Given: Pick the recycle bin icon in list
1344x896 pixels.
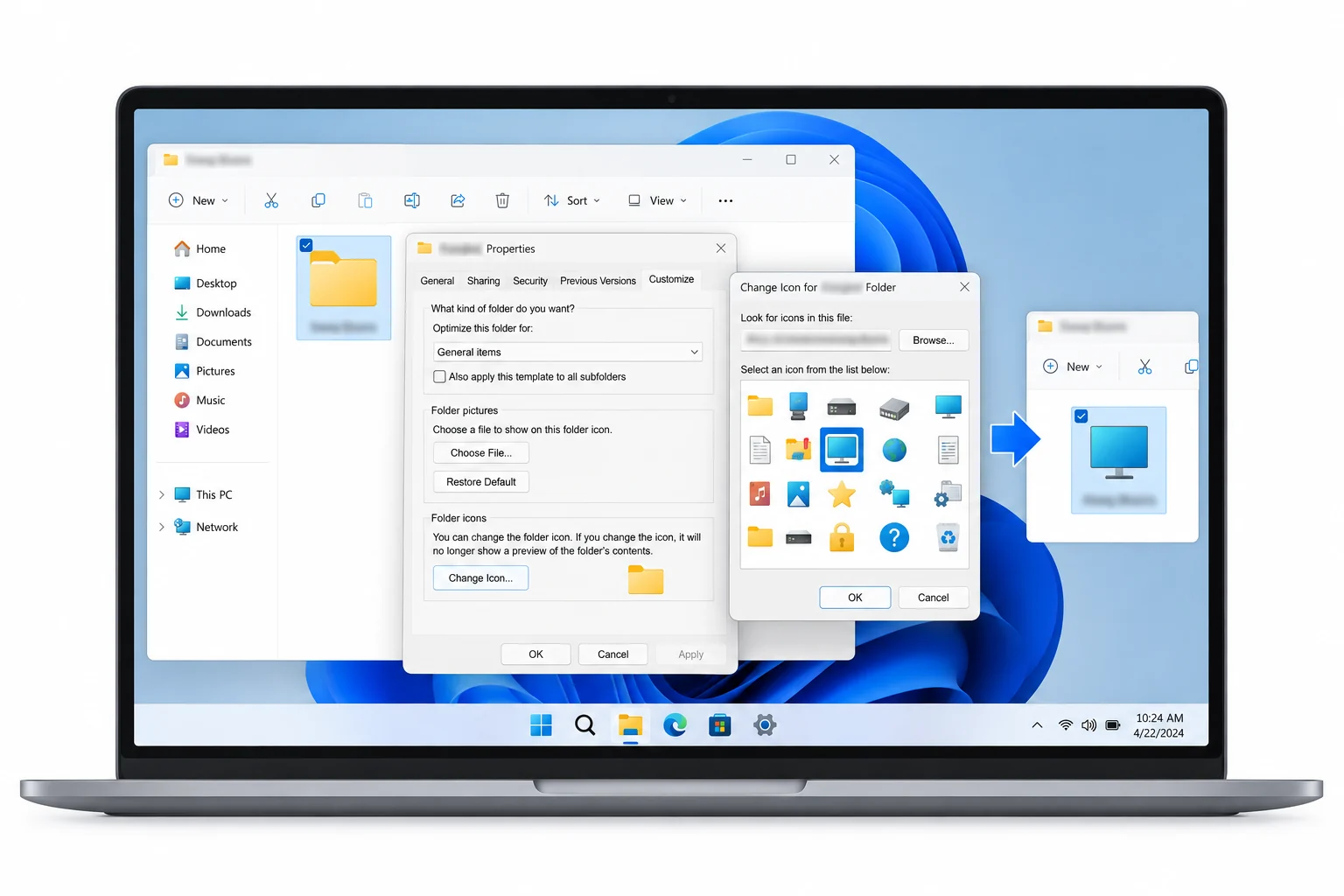Looking at the screenshot, I should click(x=948, y=537).
